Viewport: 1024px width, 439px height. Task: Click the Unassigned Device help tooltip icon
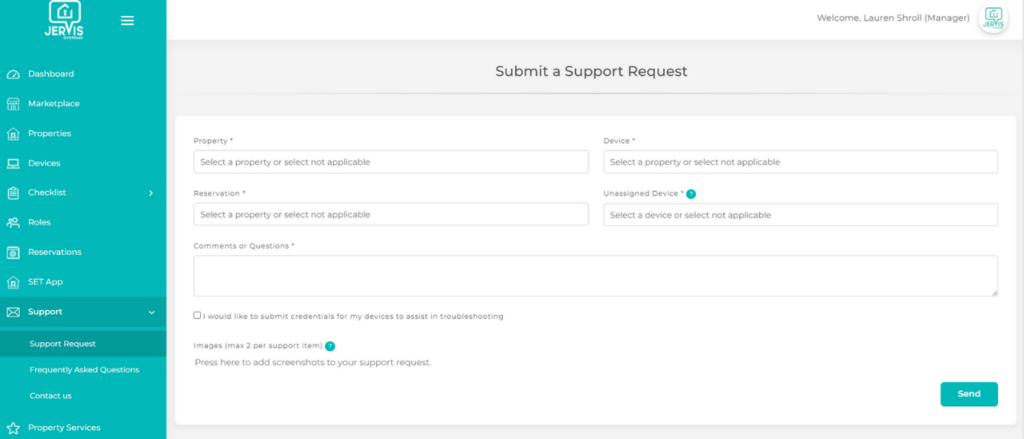coord(691,194)
